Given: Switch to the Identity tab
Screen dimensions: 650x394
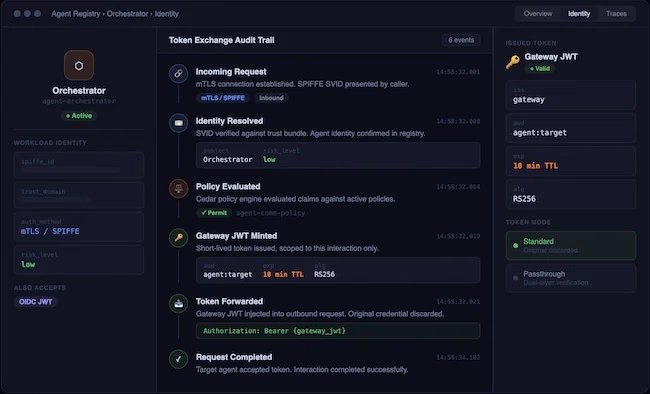Looking at the screenshot, I should pyautogui.click(x=579, y=14).
